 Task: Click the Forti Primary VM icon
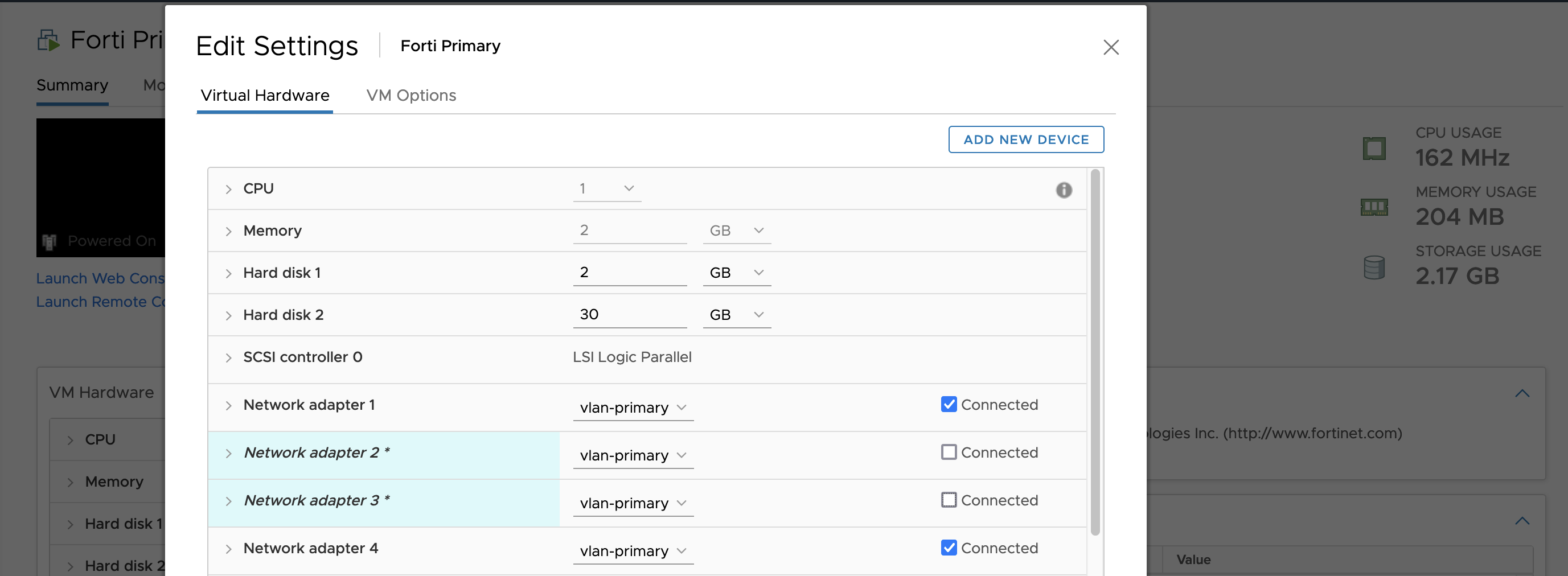(48, 41)
